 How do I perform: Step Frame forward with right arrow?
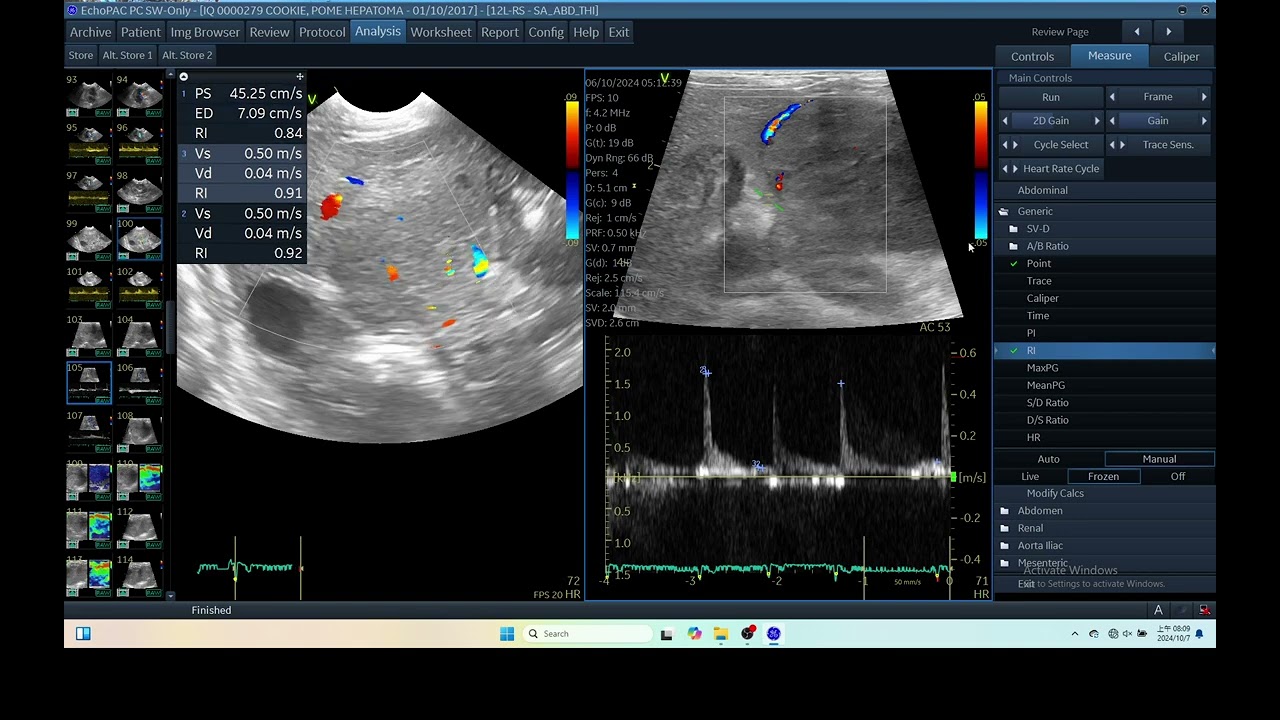[x=1204, y=97]
